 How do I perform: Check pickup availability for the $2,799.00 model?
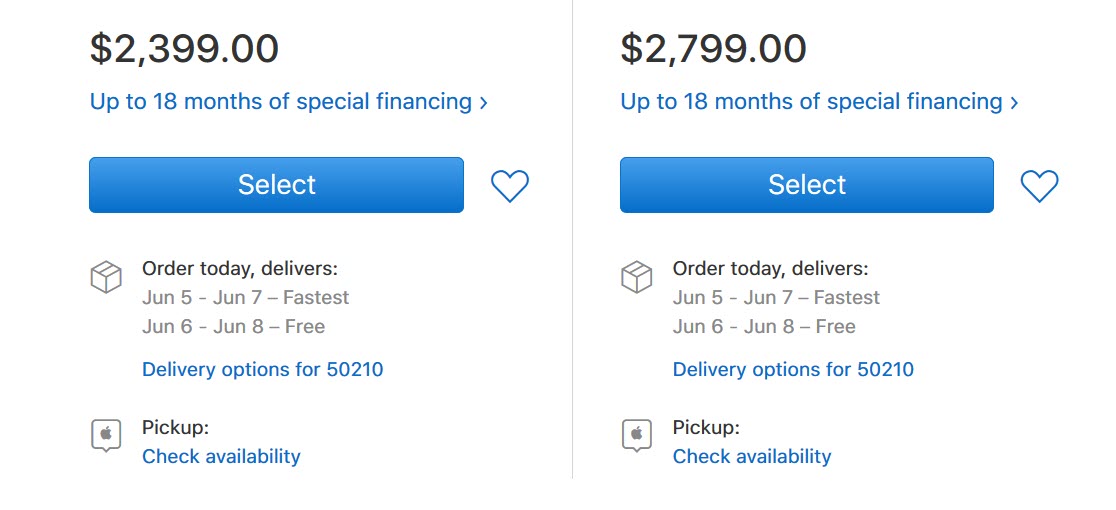pyautogui.click(x=752, y=457)
